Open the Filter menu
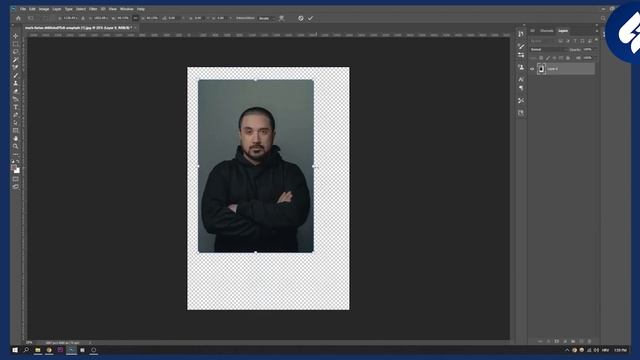Image resolution: width=640 pixels, height=360 pixels. pos(93,9)
